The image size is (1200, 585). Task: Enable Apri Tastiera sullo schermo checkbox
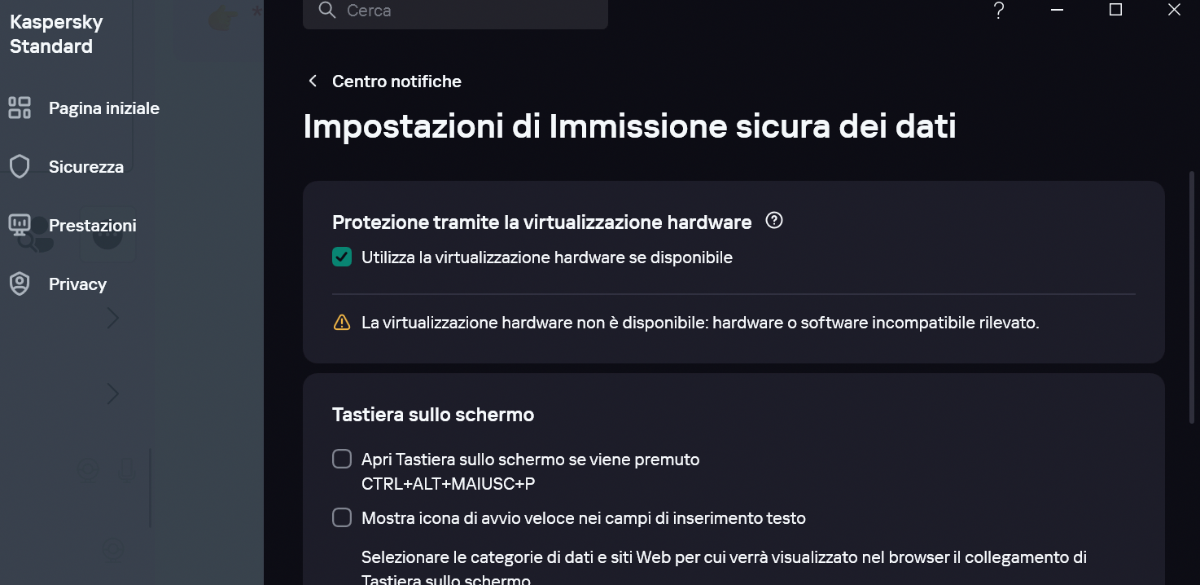(342, 459)
